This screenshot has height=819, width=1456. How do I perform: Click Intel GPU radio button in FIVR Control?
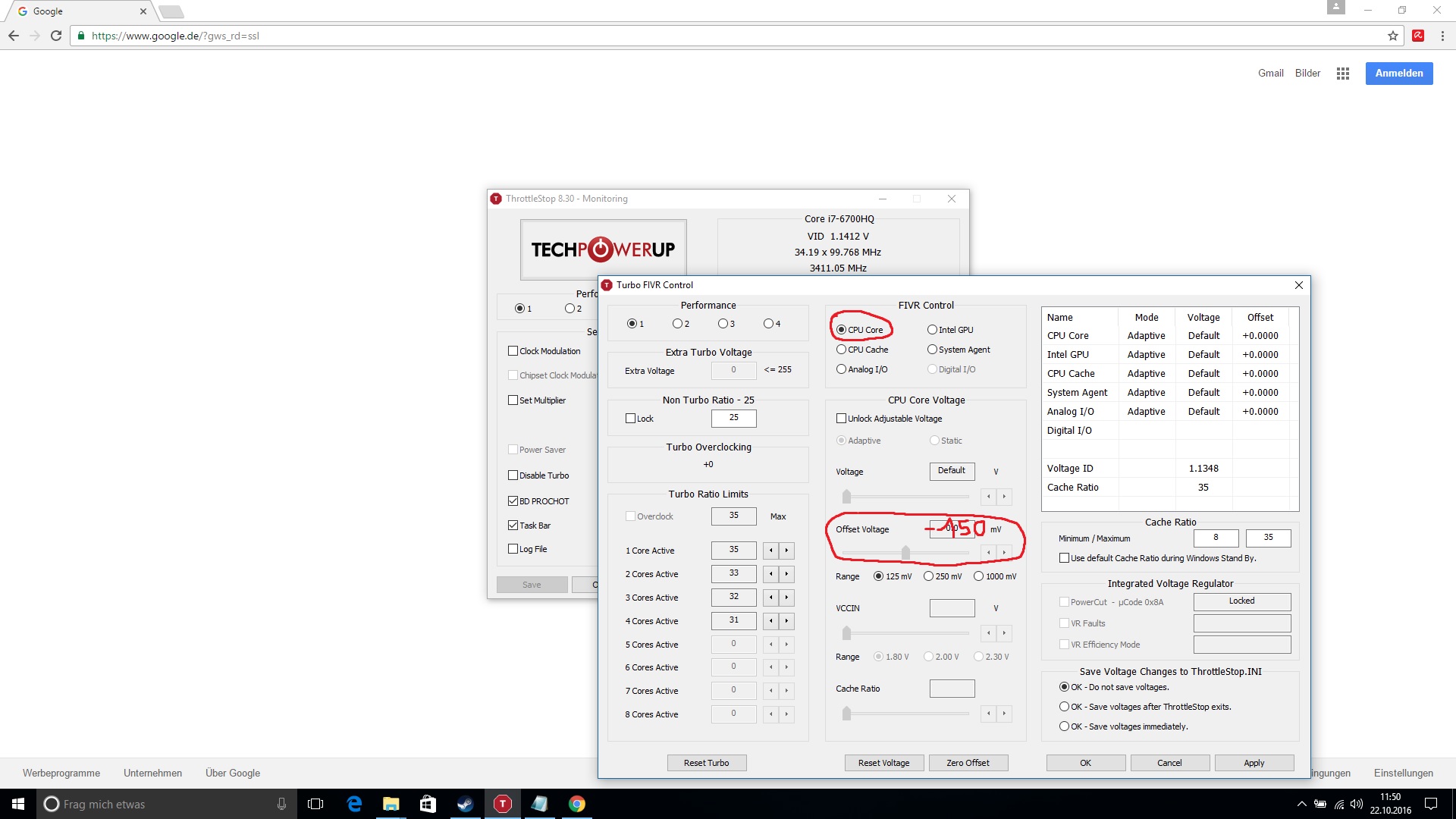[x=932, y=329]
